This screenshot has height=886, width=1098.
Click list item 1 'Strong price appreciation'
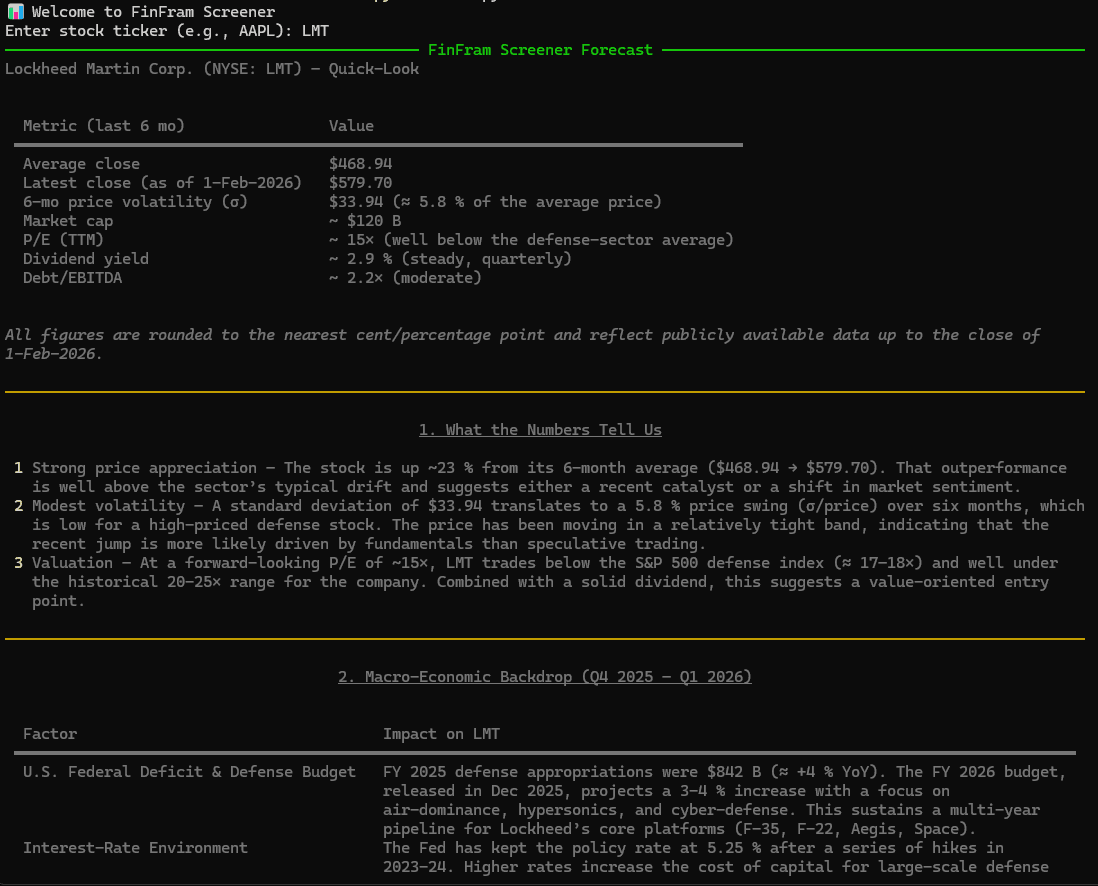pyautogui.click(x=550, y=477)
